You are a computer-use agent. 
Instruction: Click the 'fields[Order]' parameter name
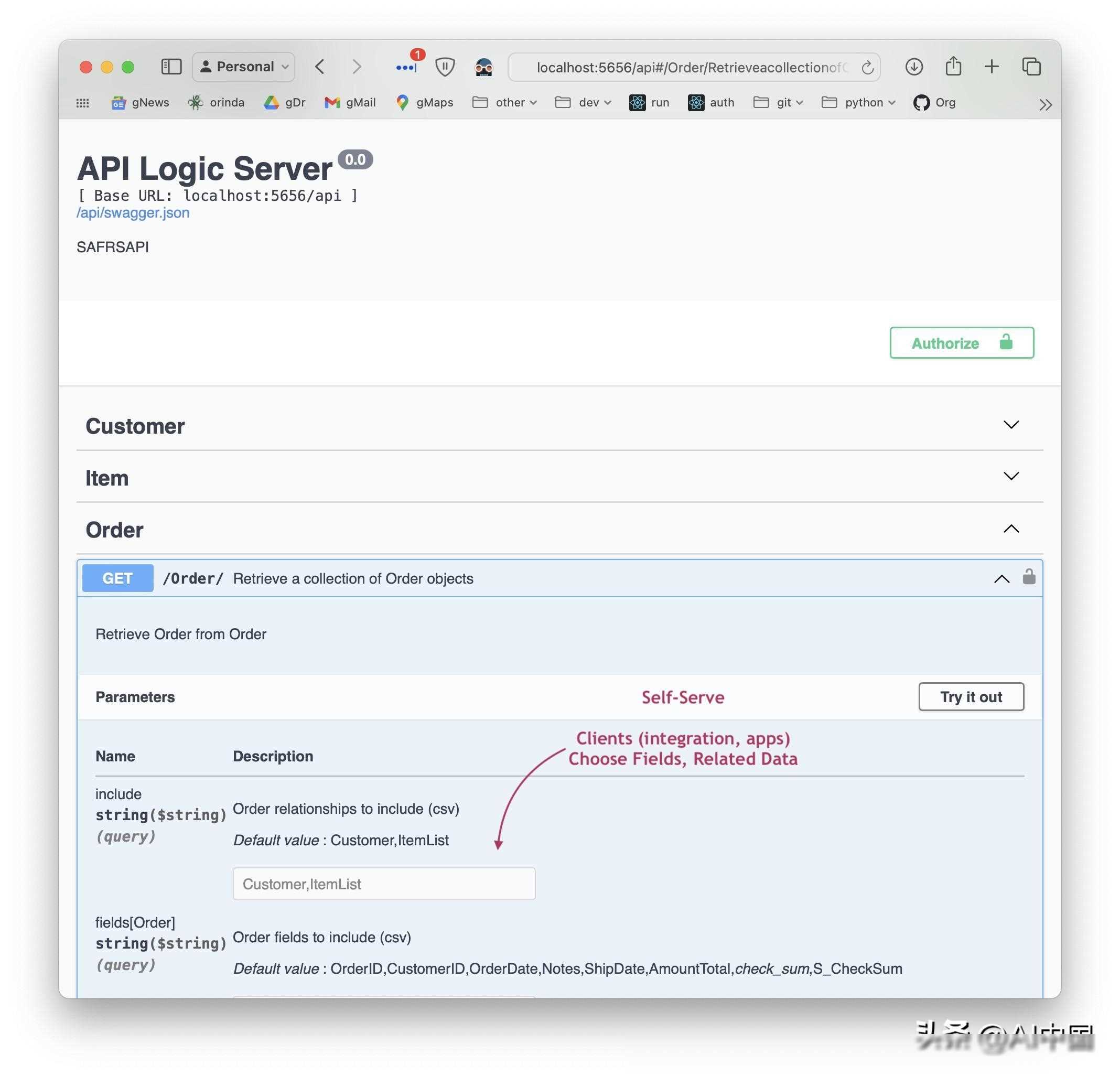tap(135, 922)
